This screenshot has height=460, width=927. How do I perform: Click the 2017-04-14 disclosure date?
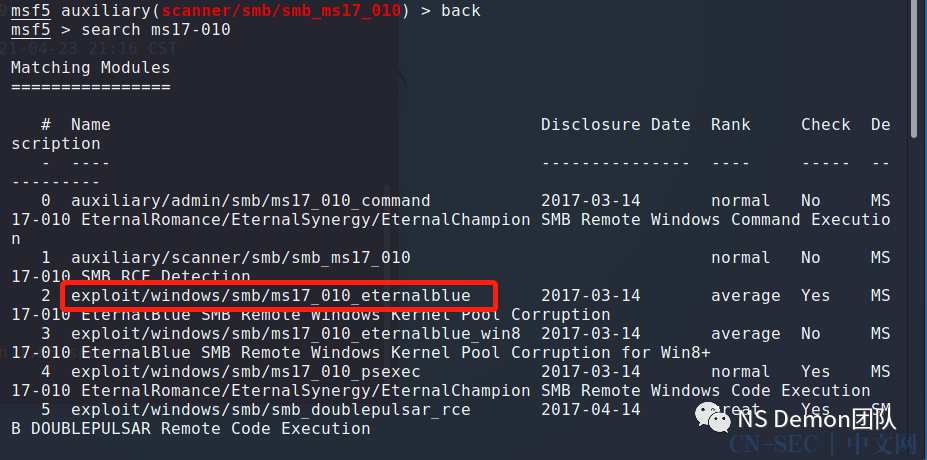click(x=591, y=410)
